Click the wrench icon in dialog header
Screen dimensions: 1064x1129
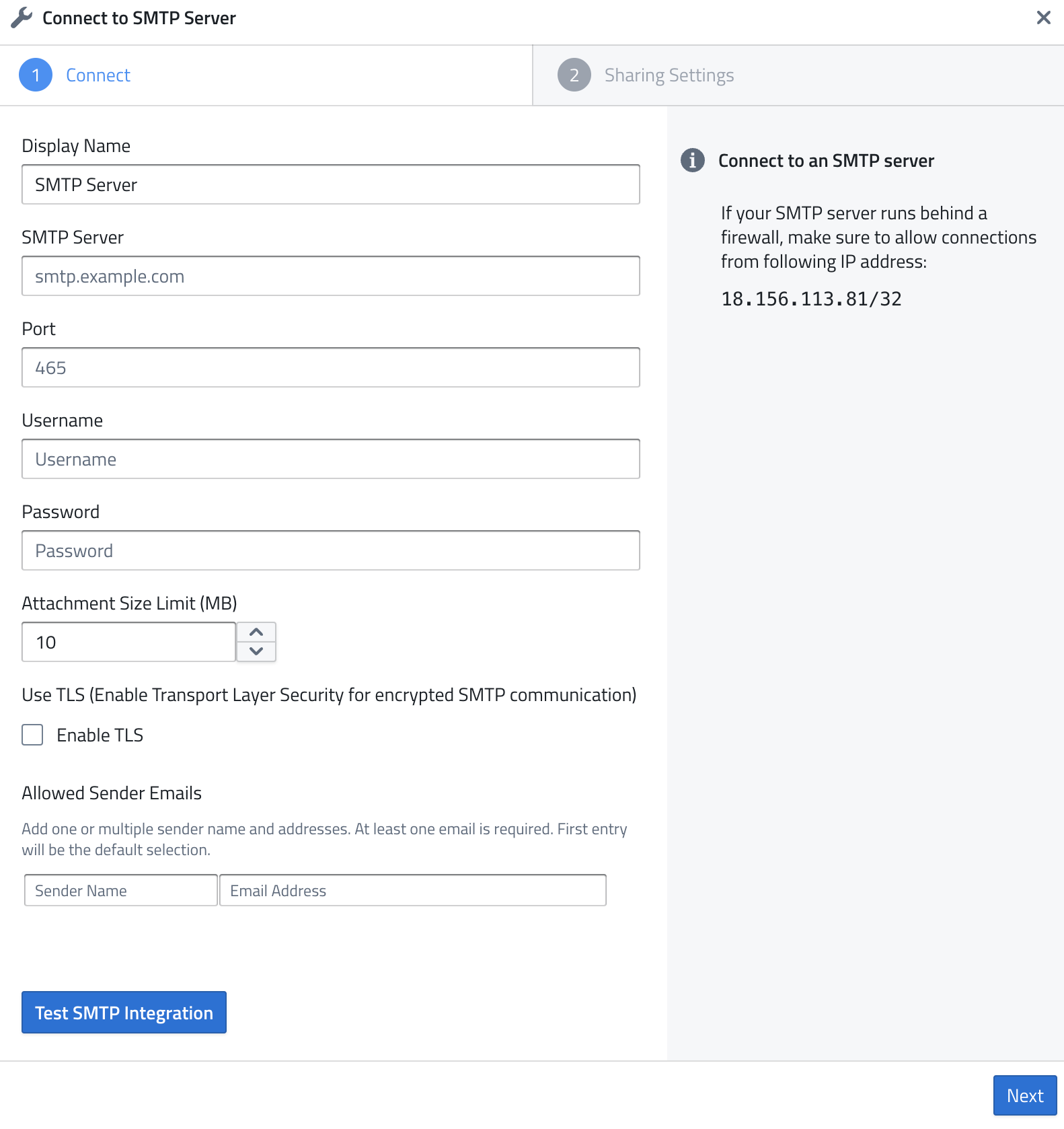click(x=22, y=18)
